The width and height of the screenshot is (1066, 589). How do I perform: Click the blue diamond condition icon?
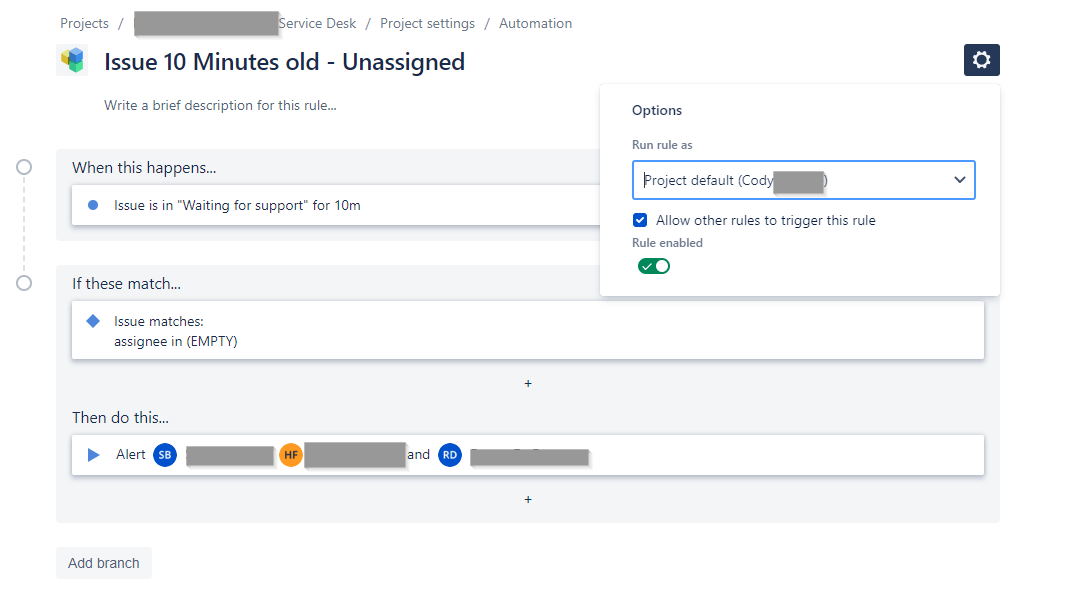coord(93,321)
